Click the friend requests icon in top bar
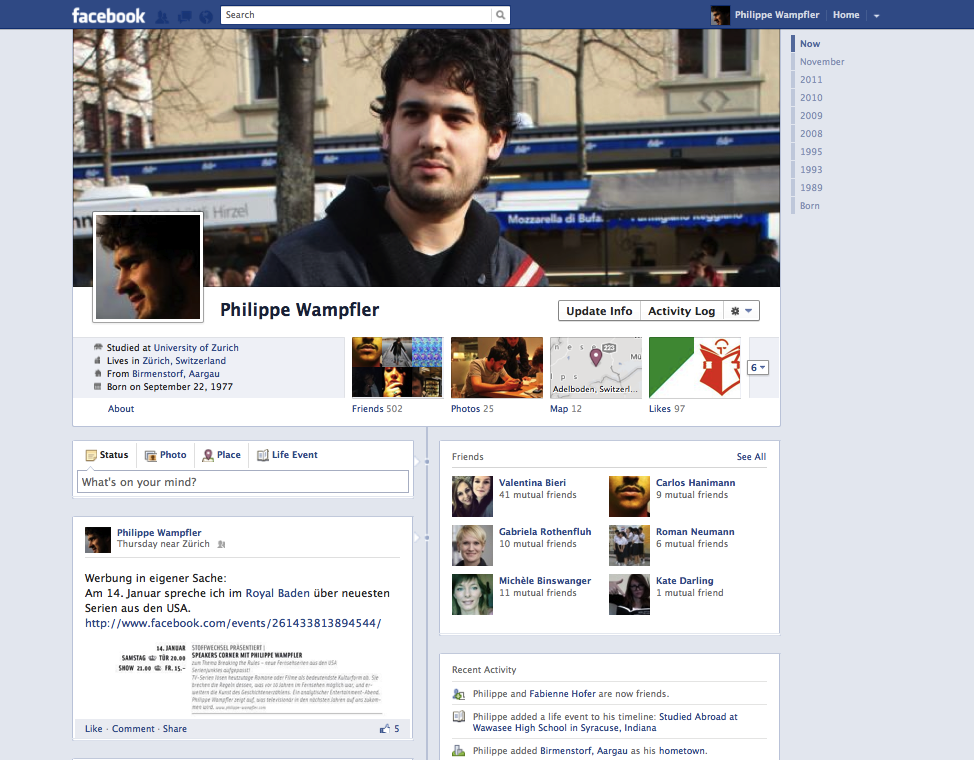This screenshot has width=974, height=760. (162, 16)
